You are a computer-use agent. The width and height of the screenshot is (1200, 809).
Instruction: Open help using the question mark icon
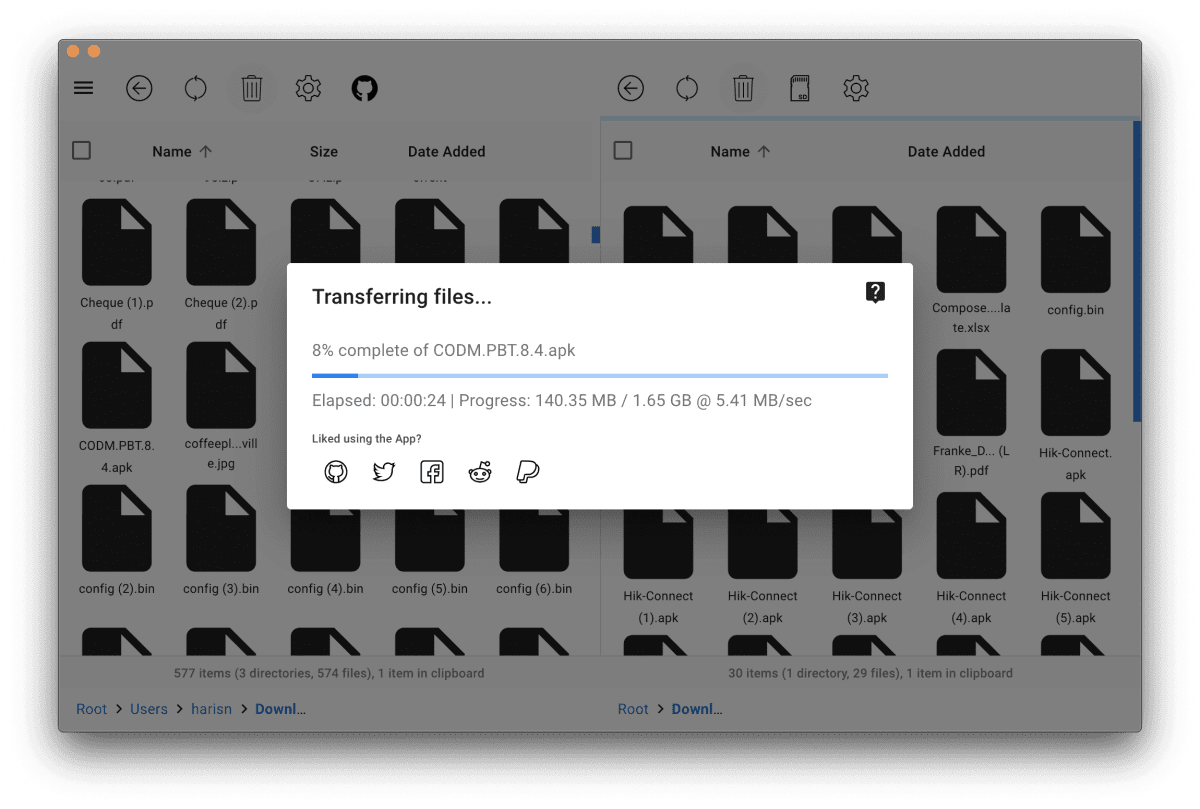875,292
